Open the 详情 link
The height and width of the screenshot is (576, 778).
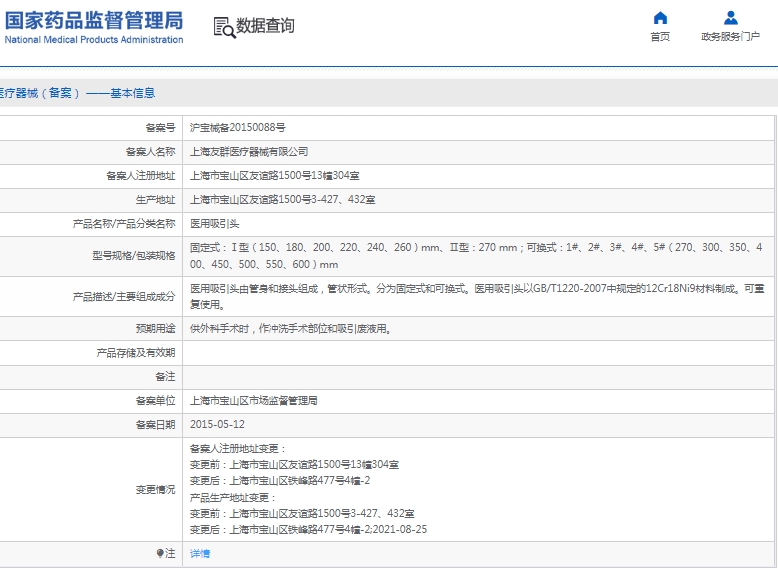200,554
